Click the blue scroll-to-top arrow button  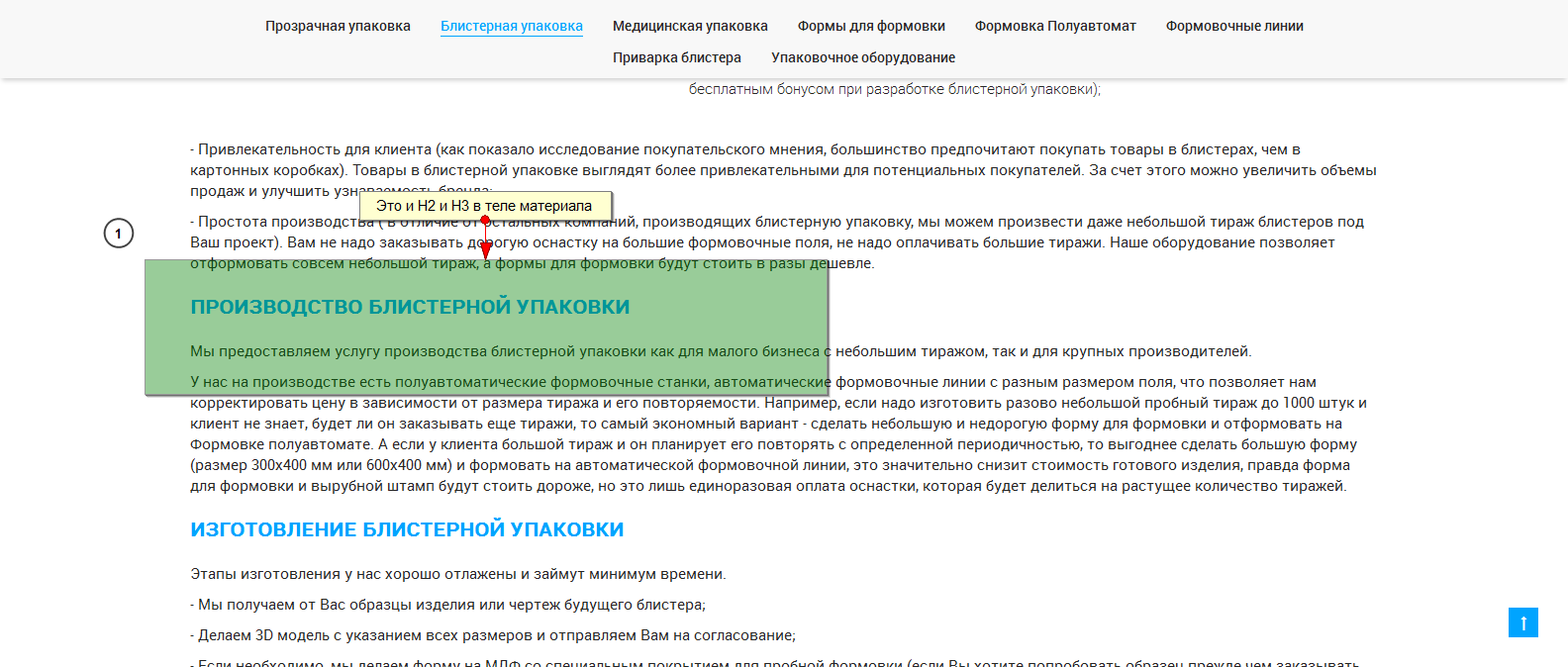coord(1523,622)
